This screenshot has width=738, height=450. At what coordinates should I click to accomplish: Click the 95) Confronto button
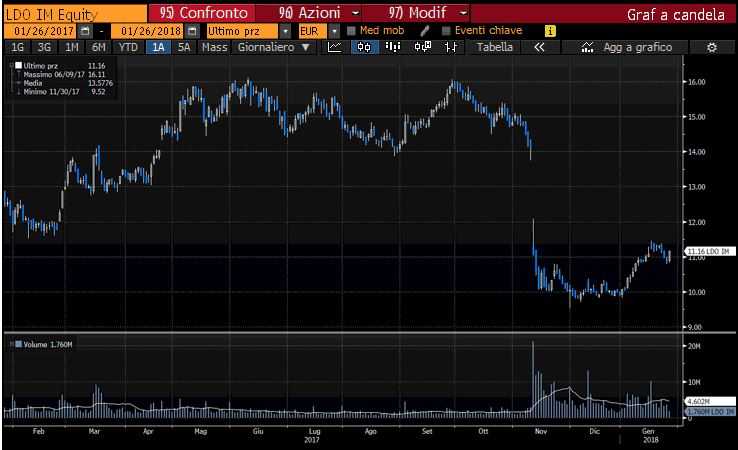point(202,13)
